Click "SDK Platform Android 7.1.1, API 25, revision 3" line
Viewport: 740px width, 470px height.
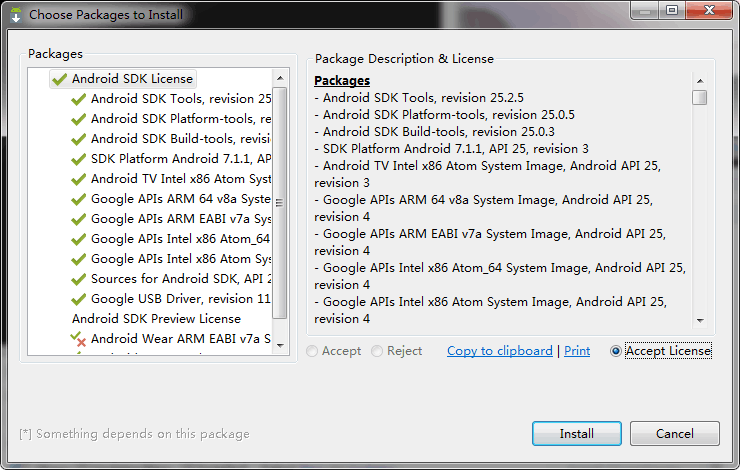click(x=452, y=149)
